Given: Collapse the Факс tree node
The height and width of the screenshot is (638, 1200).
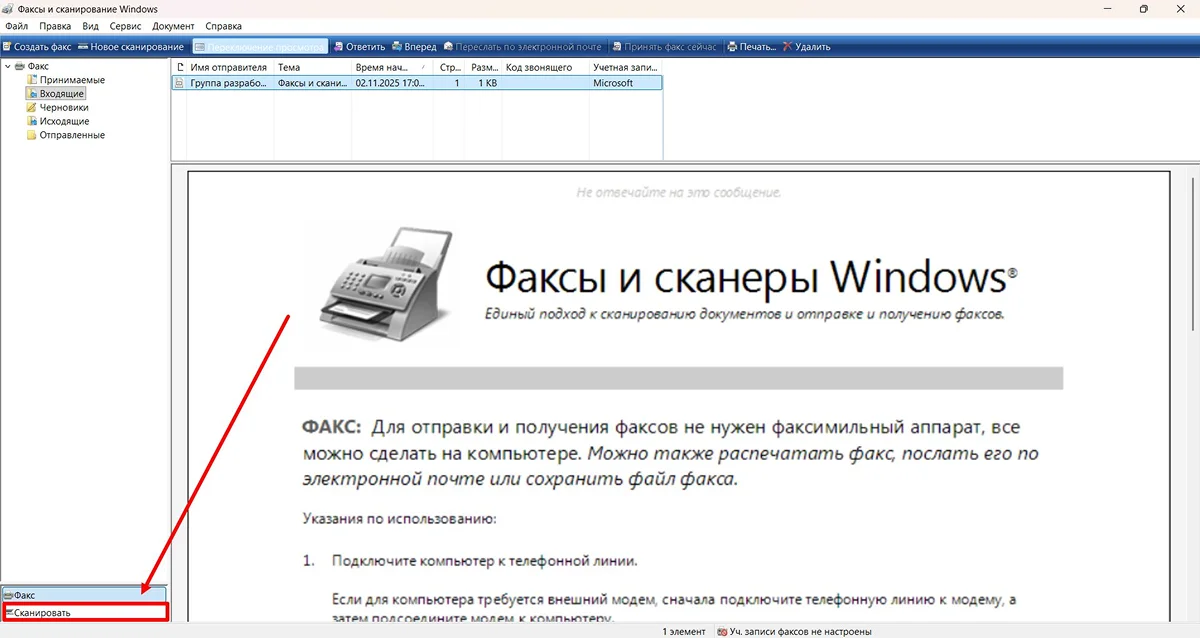Looking at the screenshot, I should pos(8,66).
